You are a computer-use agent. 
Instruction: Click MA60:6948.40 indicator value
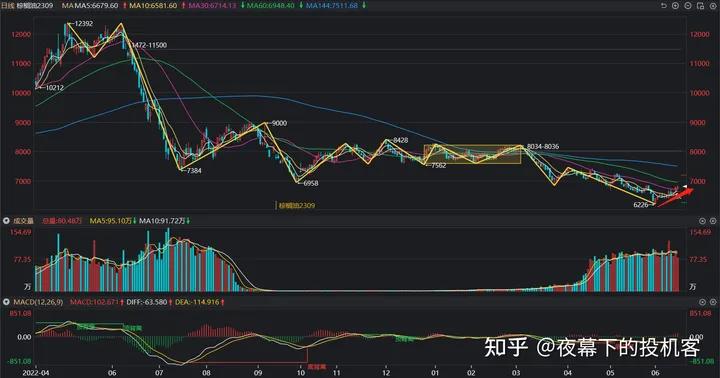pos(270,6)
